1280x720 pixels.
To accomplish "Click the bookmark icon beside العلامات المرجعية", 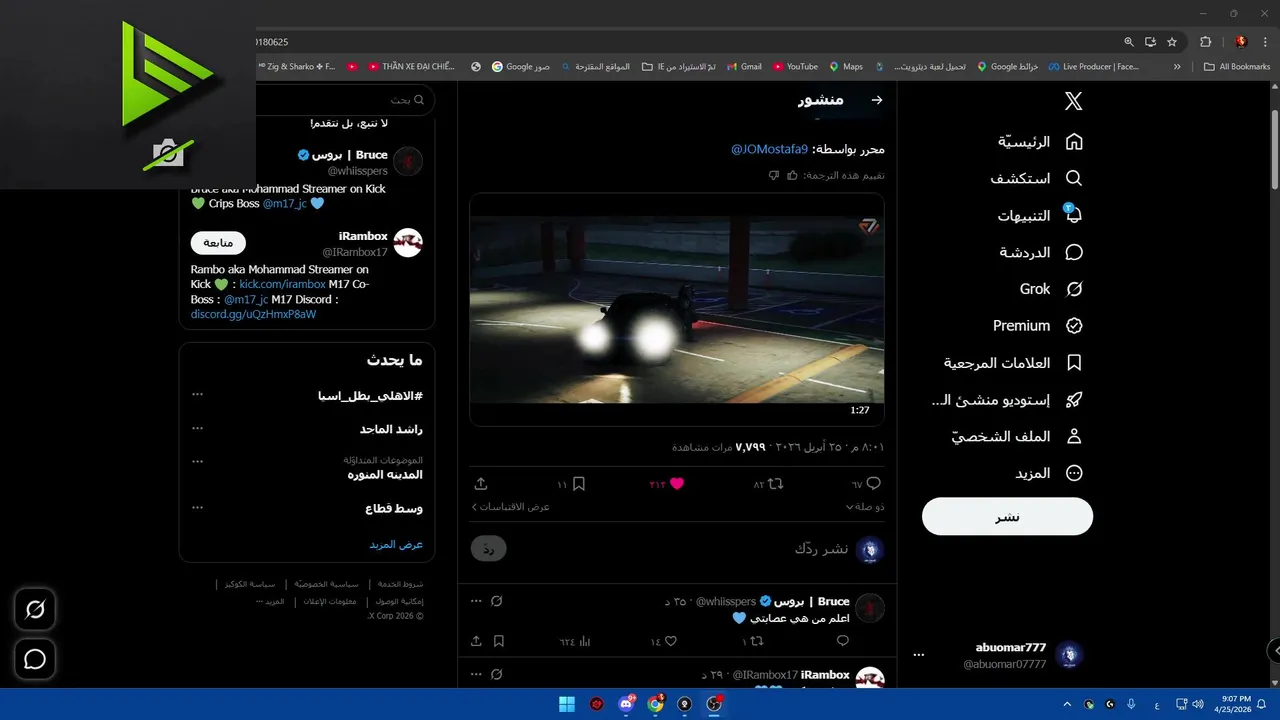I will [x=1074, y=363].
